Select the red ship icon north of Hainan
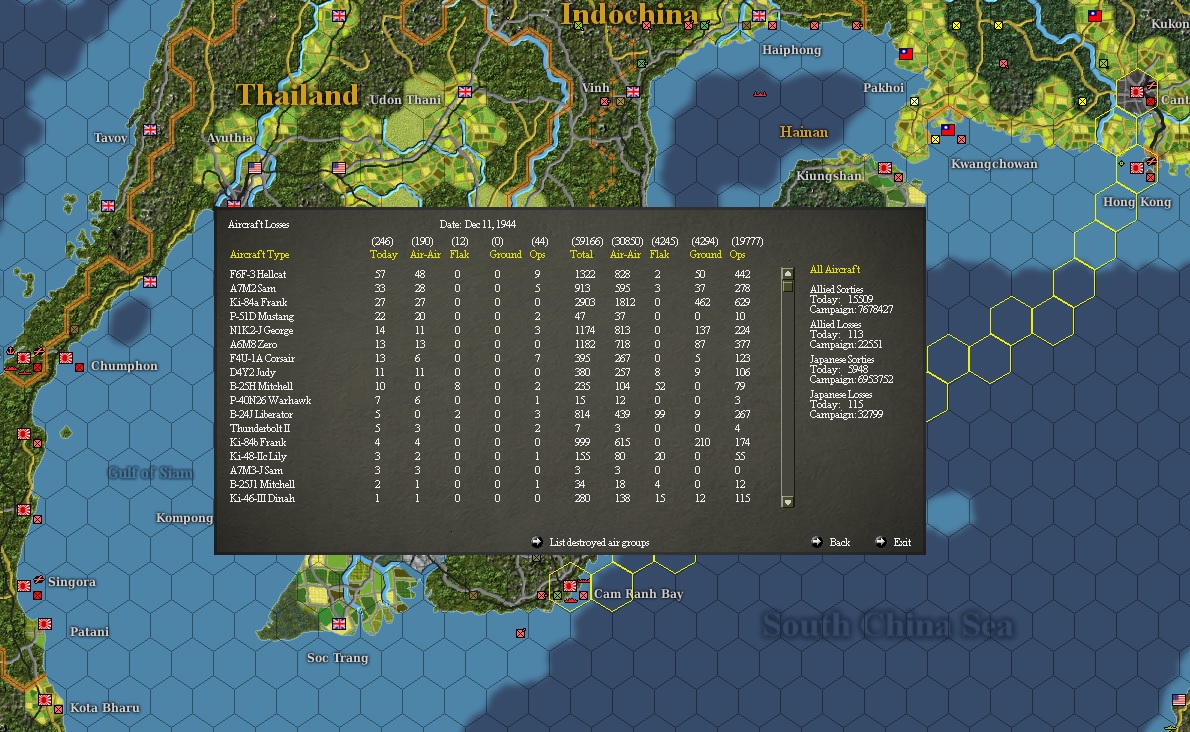 tap(759, 94)
